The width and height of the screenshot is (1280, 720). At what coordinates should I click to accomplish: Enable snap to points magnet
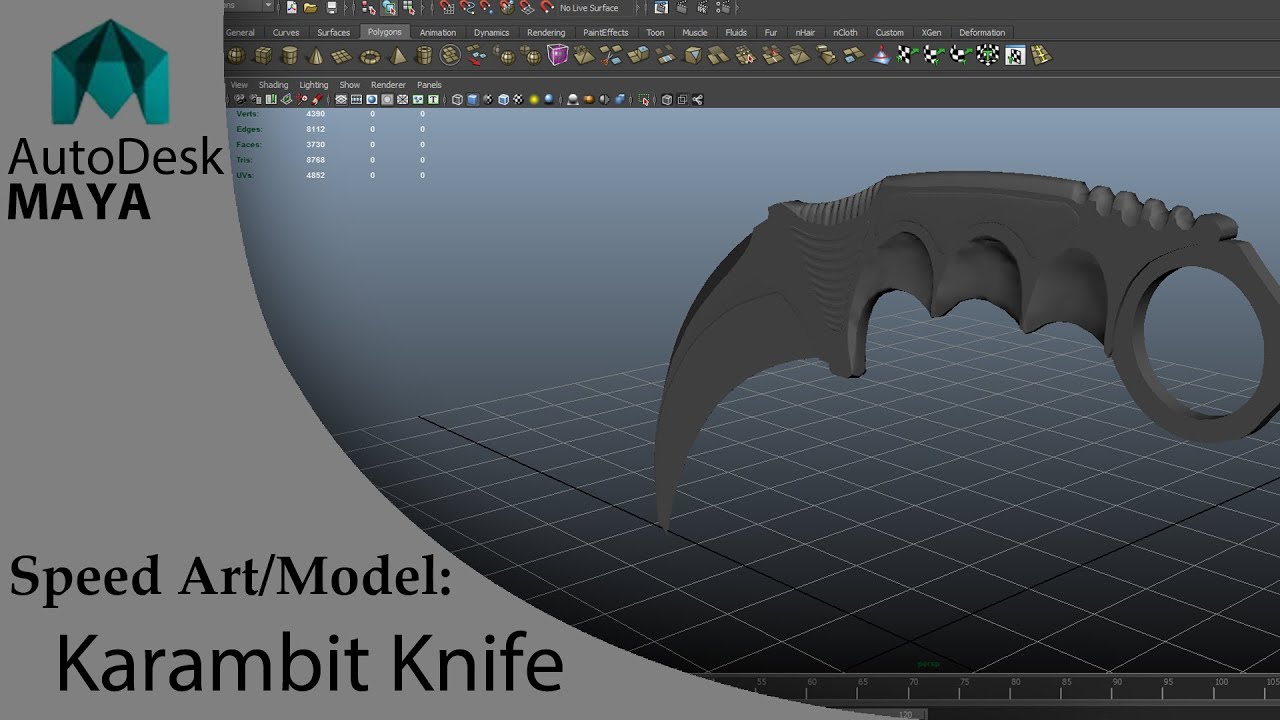(485, 7)
